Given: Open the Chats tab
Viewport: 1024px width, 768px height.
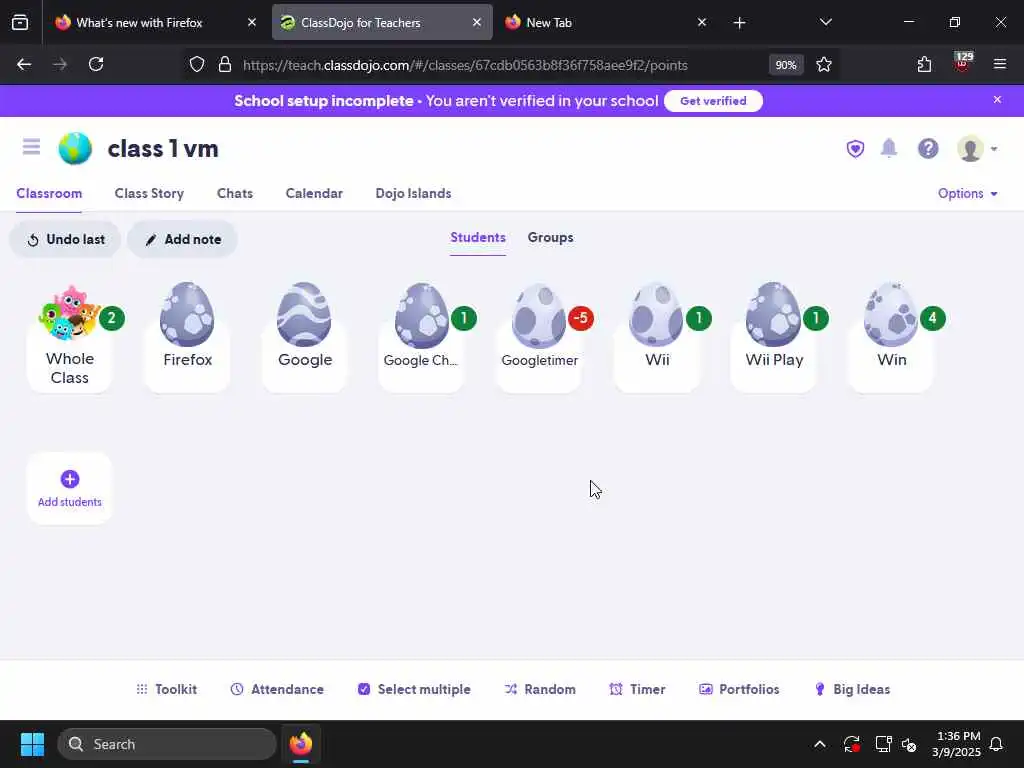Looking at the screenshot, I should point(234,193).
